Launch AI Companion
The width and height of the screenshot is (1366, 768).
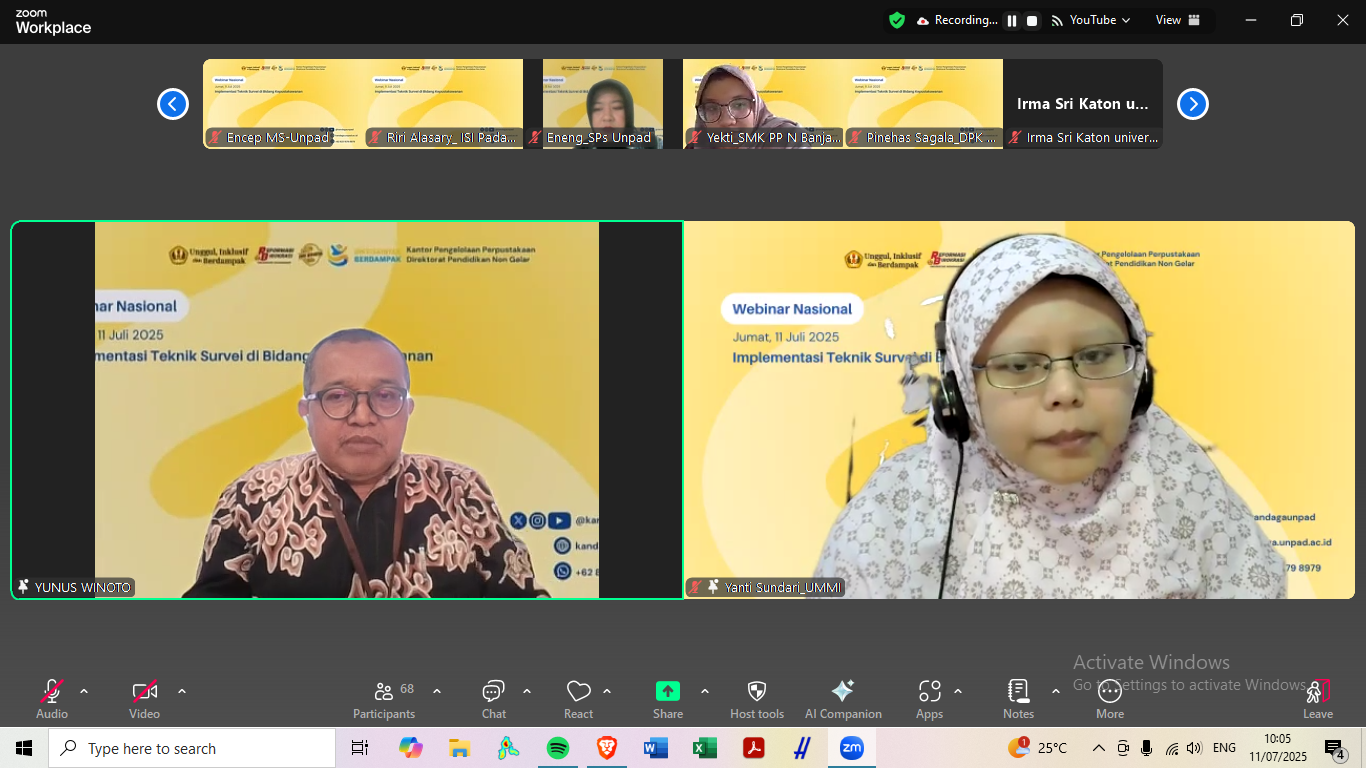click(843, 698)
